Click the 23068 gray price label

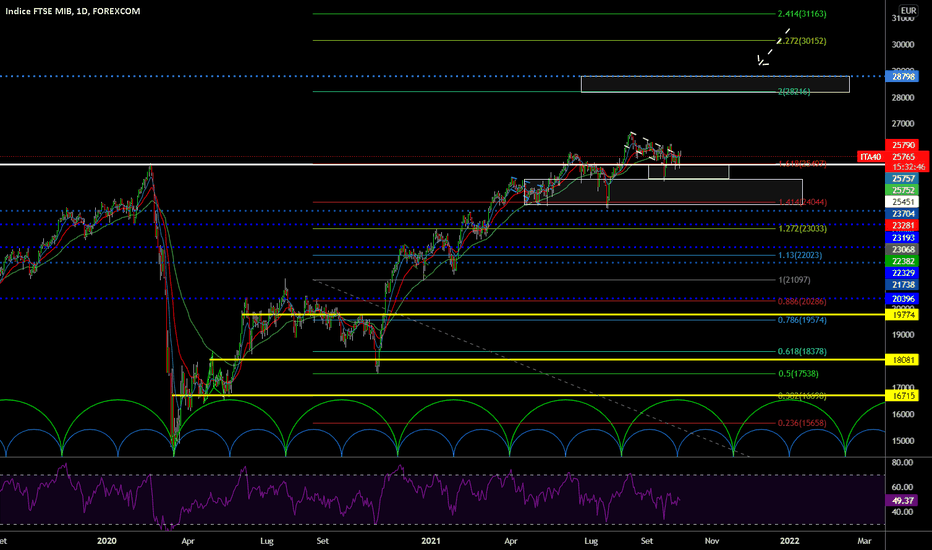click(902, 250)
